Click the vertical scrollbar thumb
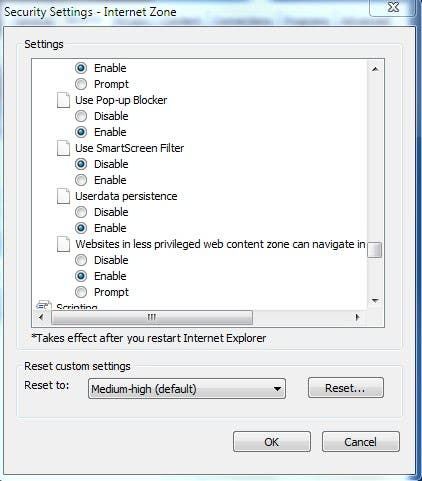The image size is (422, 481). pos(375,250)
